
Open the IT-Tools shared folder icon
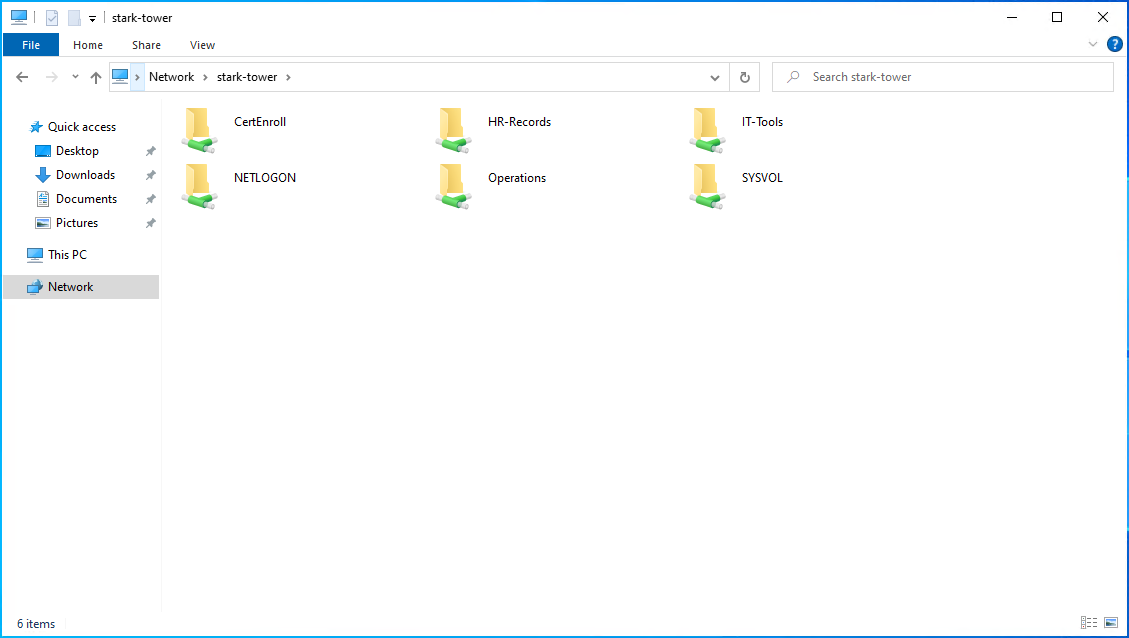(x=707, y=130)
